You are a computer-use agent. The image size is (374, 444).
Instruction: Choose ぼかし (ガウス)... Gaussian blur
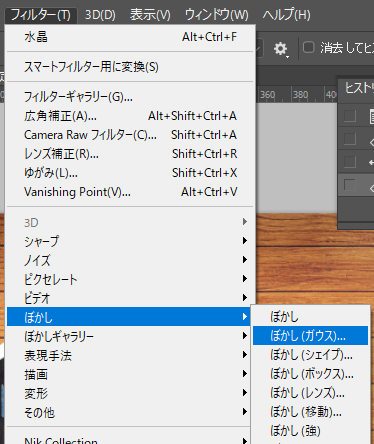(310, 336)
